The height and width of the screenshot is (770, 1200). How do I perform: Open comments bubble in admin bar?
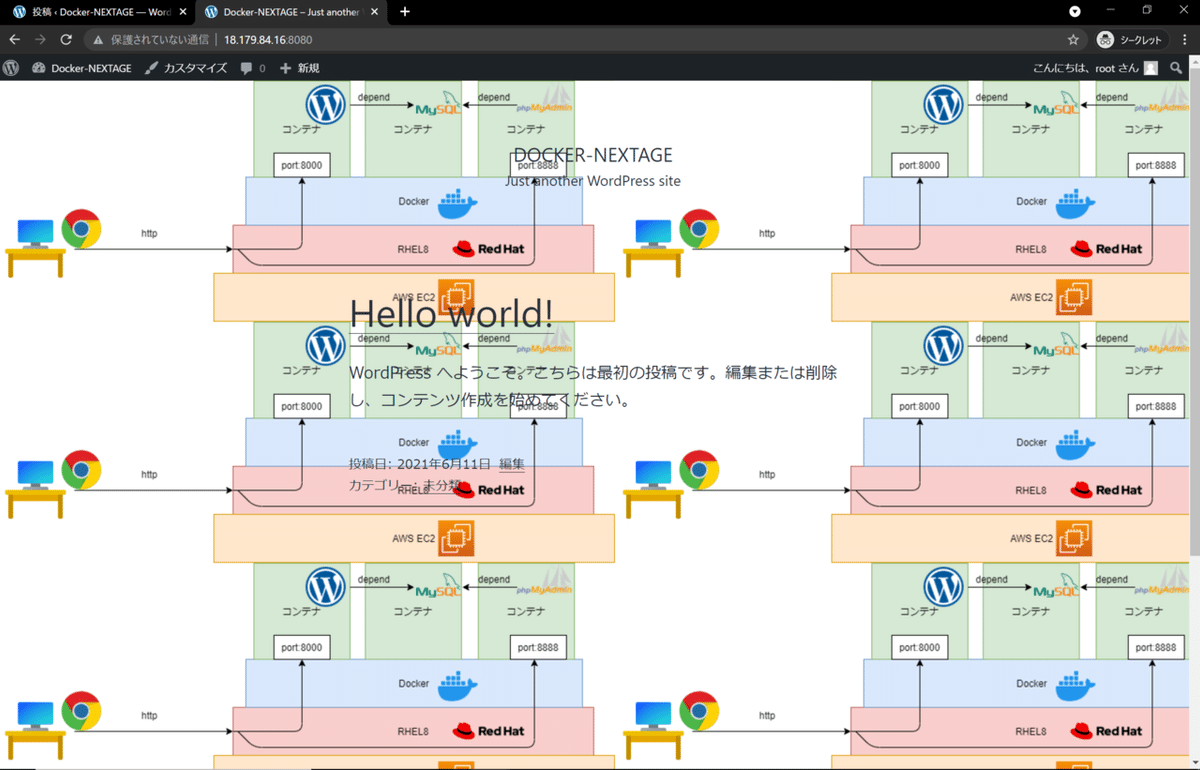pos(253,68)
